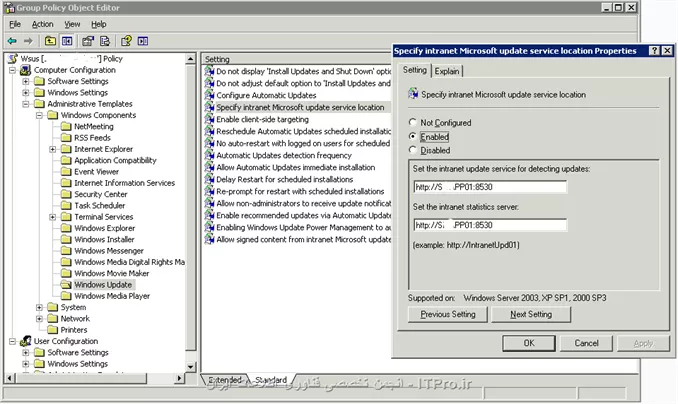Select the Disabled radio button
This screenshot has height=404, width=678.
point(414,150)
